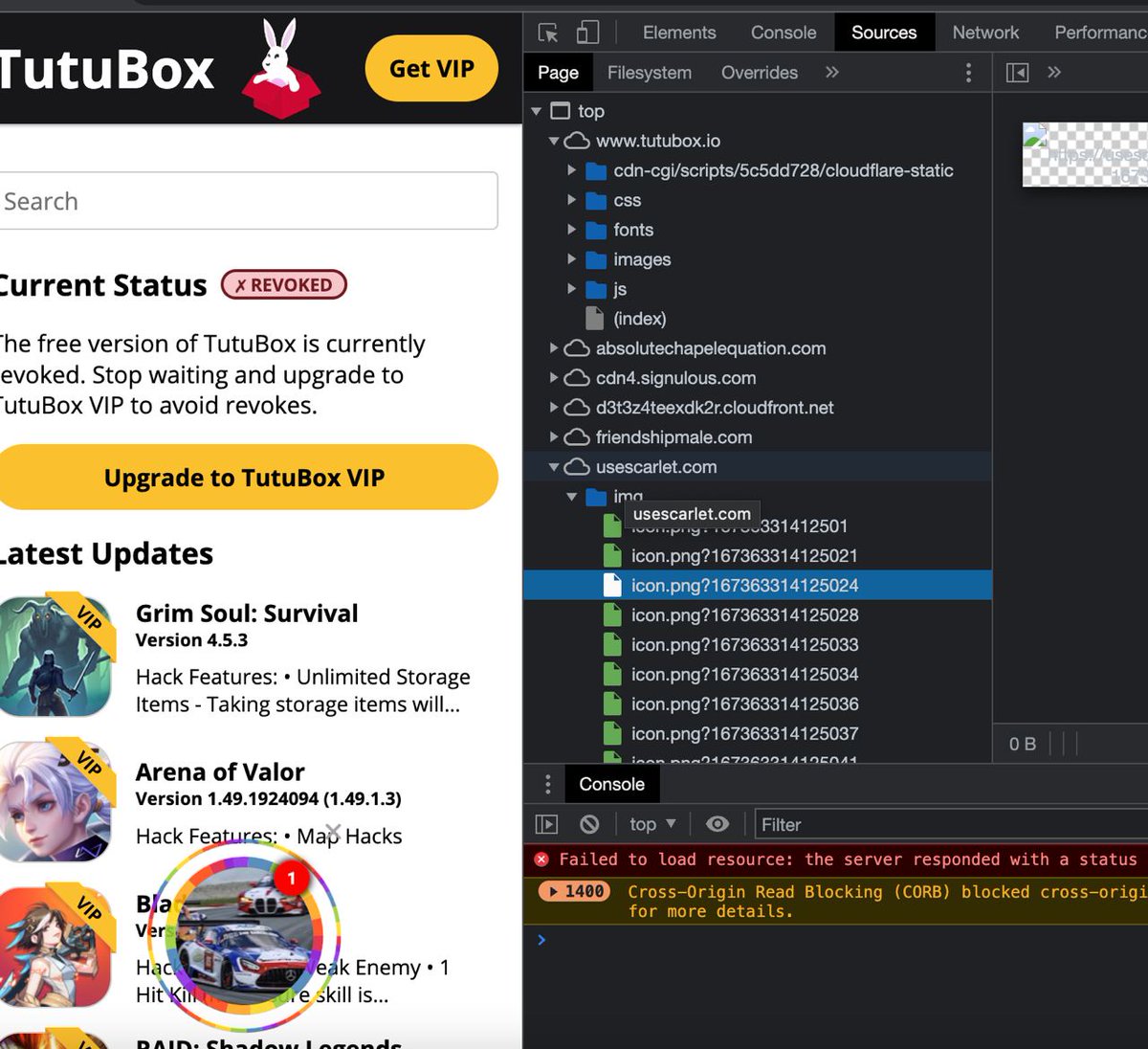The image size is (1148, 1049).
Task: Click the live expression eye icon
Action: (x=717, y=824)
